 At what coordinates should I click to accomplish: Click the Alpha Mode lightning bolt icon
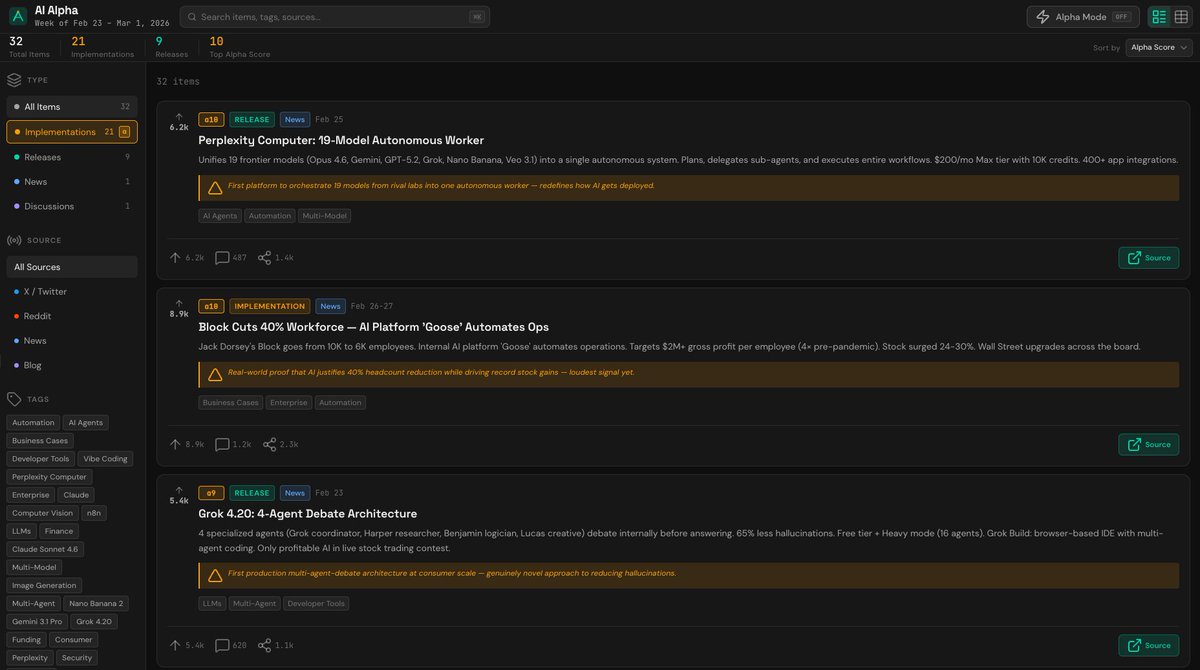[1043, 17]
